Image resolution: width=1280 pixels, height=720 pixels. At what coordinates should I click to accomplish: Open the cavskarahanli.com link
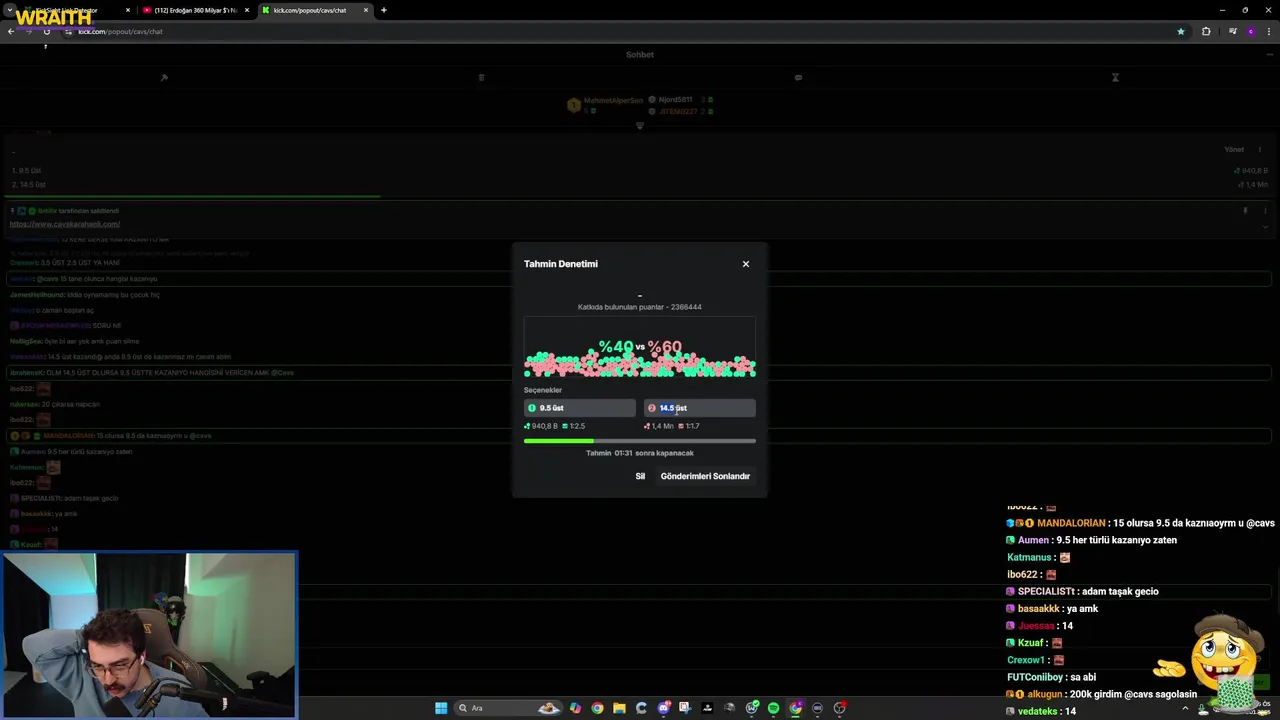click(x=65, y=224)
